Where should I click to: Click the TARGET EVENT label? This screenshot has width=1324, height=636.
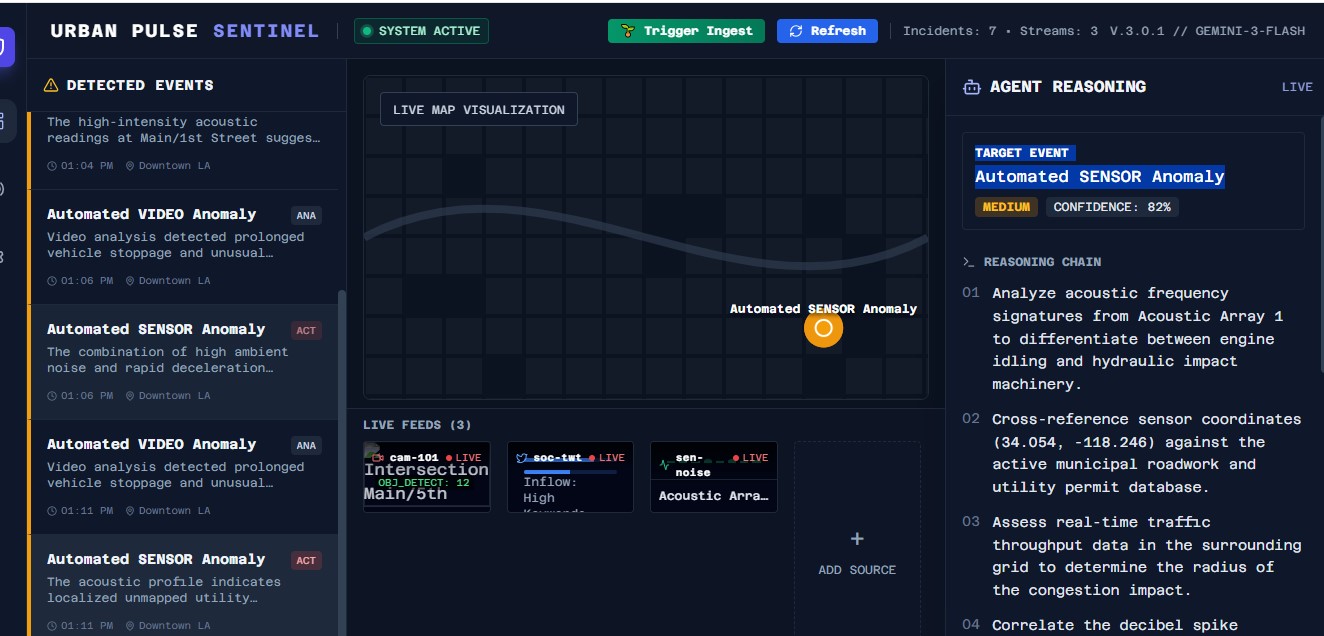tap(1024, 153)
